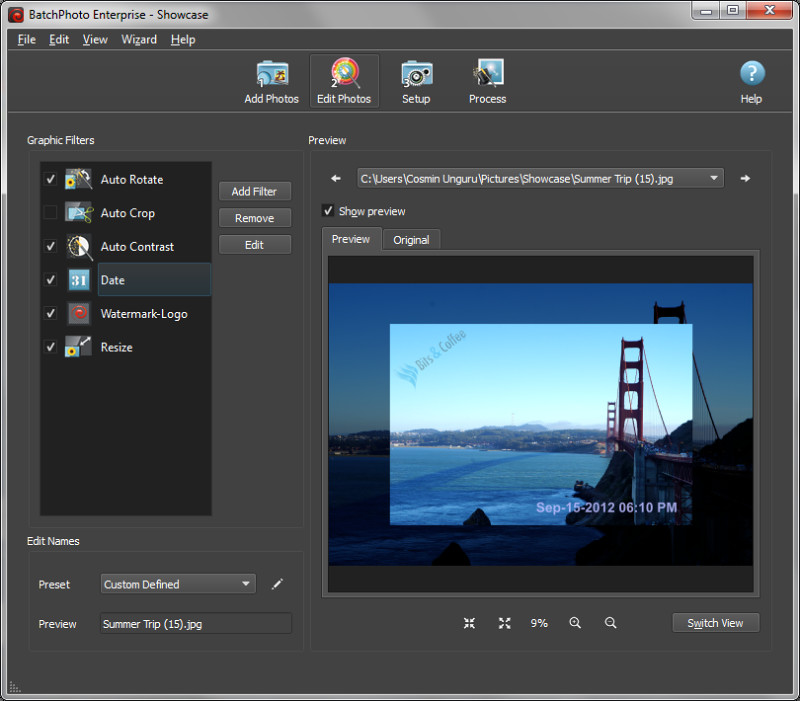The height and width of the screenshot is (701, 800).
Task: Select the Resize filter row
Action: pos(126,347)
